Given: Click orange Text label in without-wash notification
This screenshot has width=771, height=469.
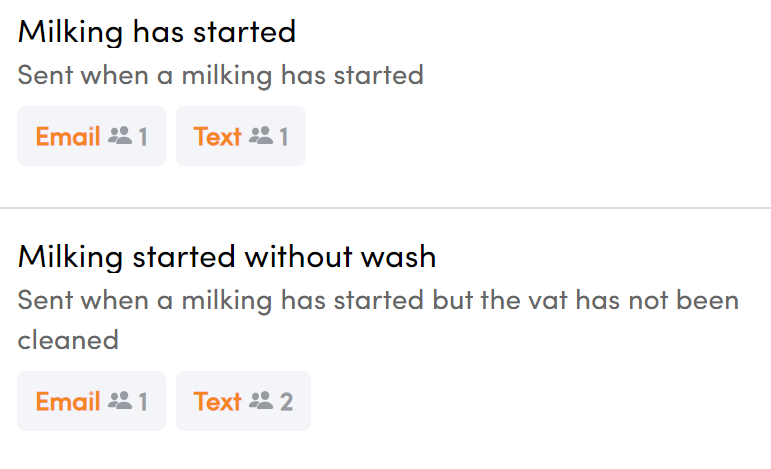Looking at the screenshot, I should [217, 401].
